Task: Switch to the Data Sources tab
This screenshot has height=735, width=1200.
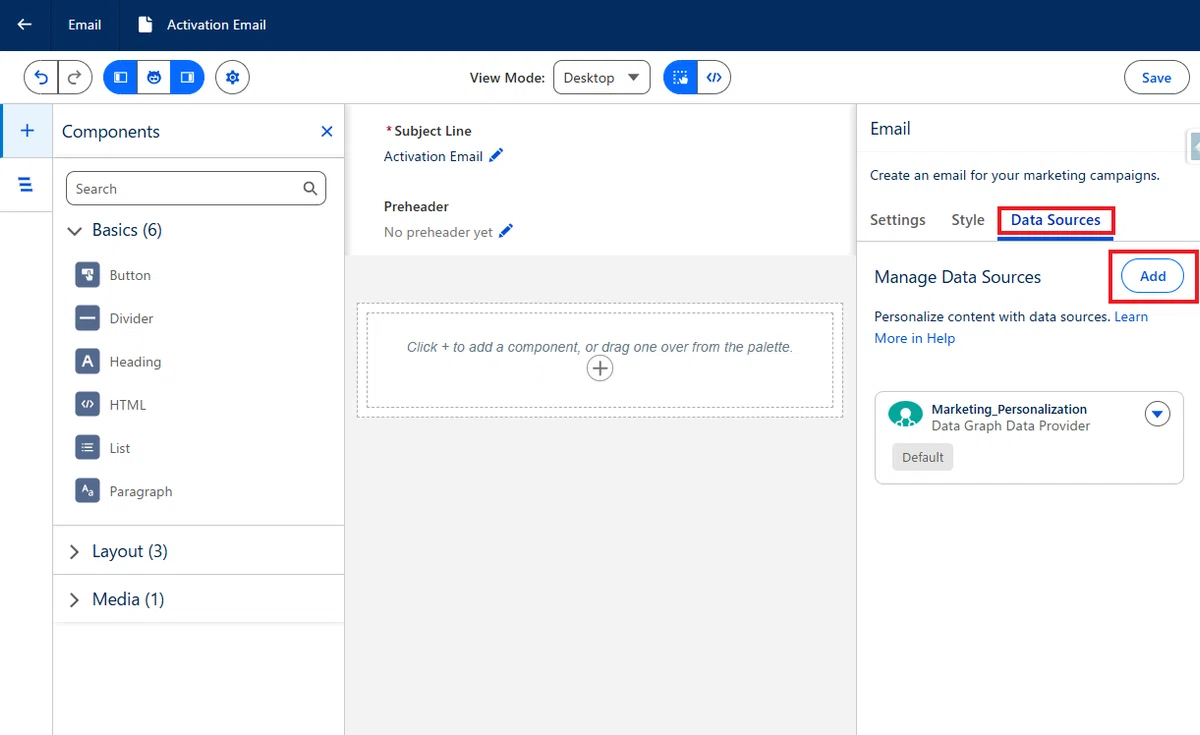Action: coord(1055,220)
